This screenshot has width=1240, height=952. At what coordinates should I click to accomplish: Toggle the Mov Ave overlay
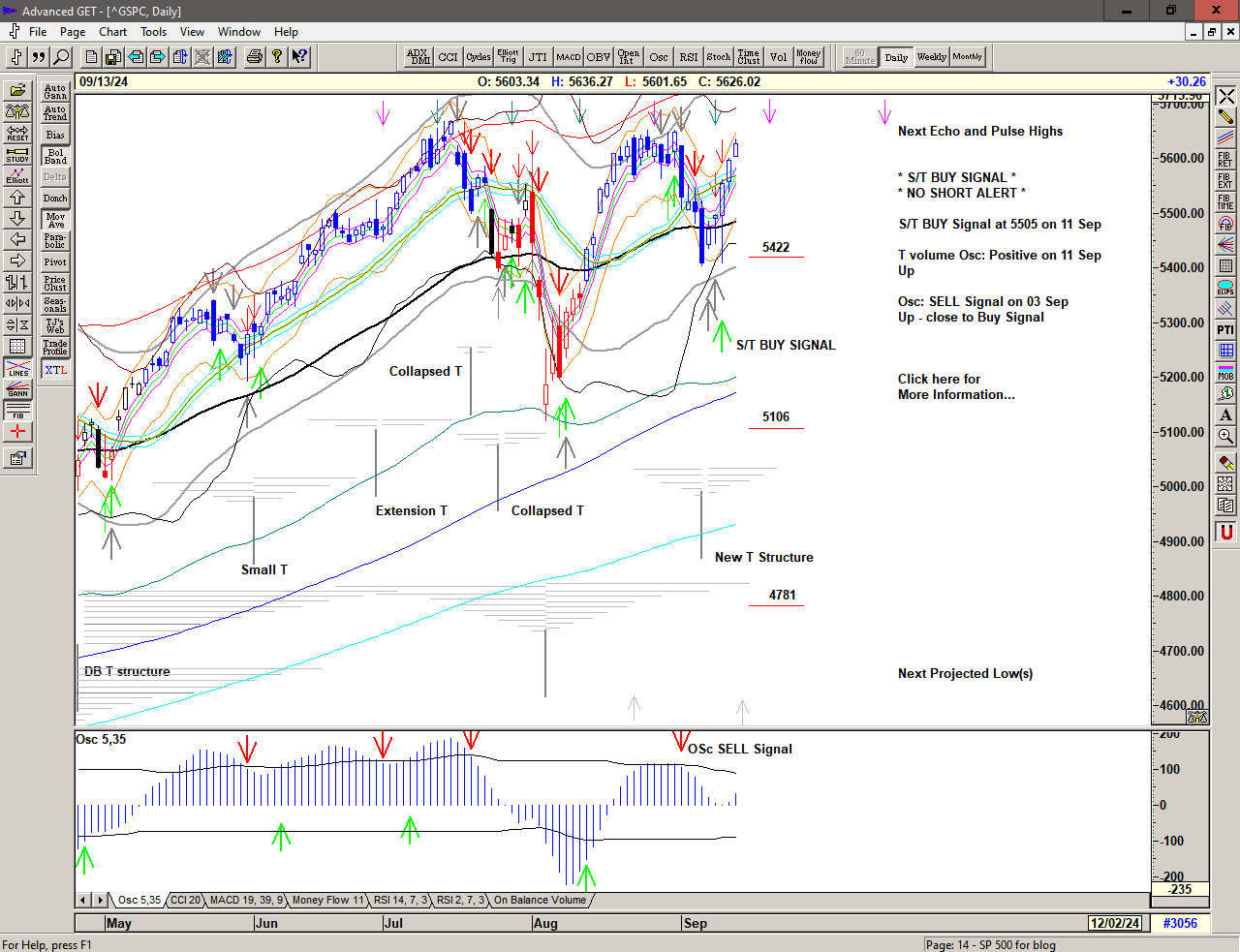(x=55, y=220)
